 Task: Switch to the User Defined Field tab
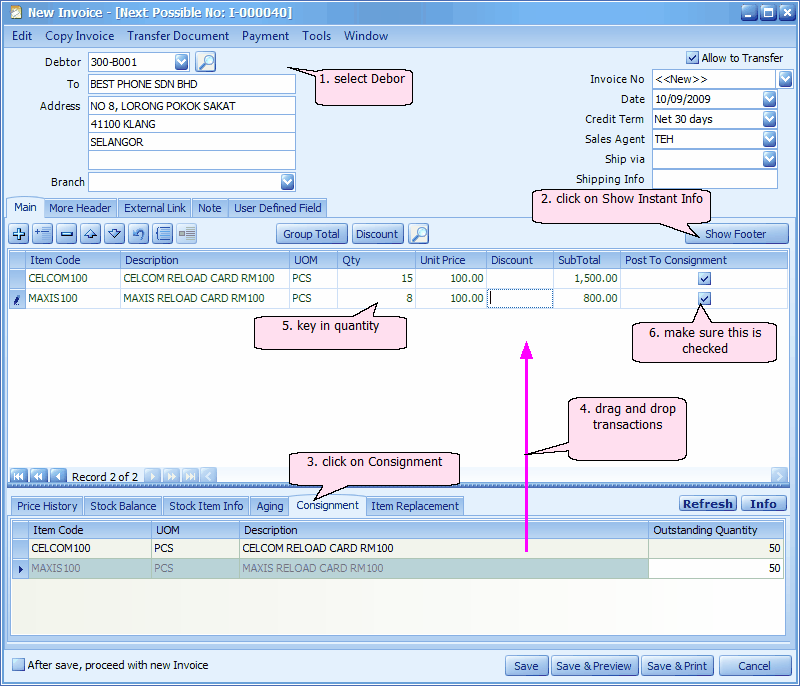278,208
